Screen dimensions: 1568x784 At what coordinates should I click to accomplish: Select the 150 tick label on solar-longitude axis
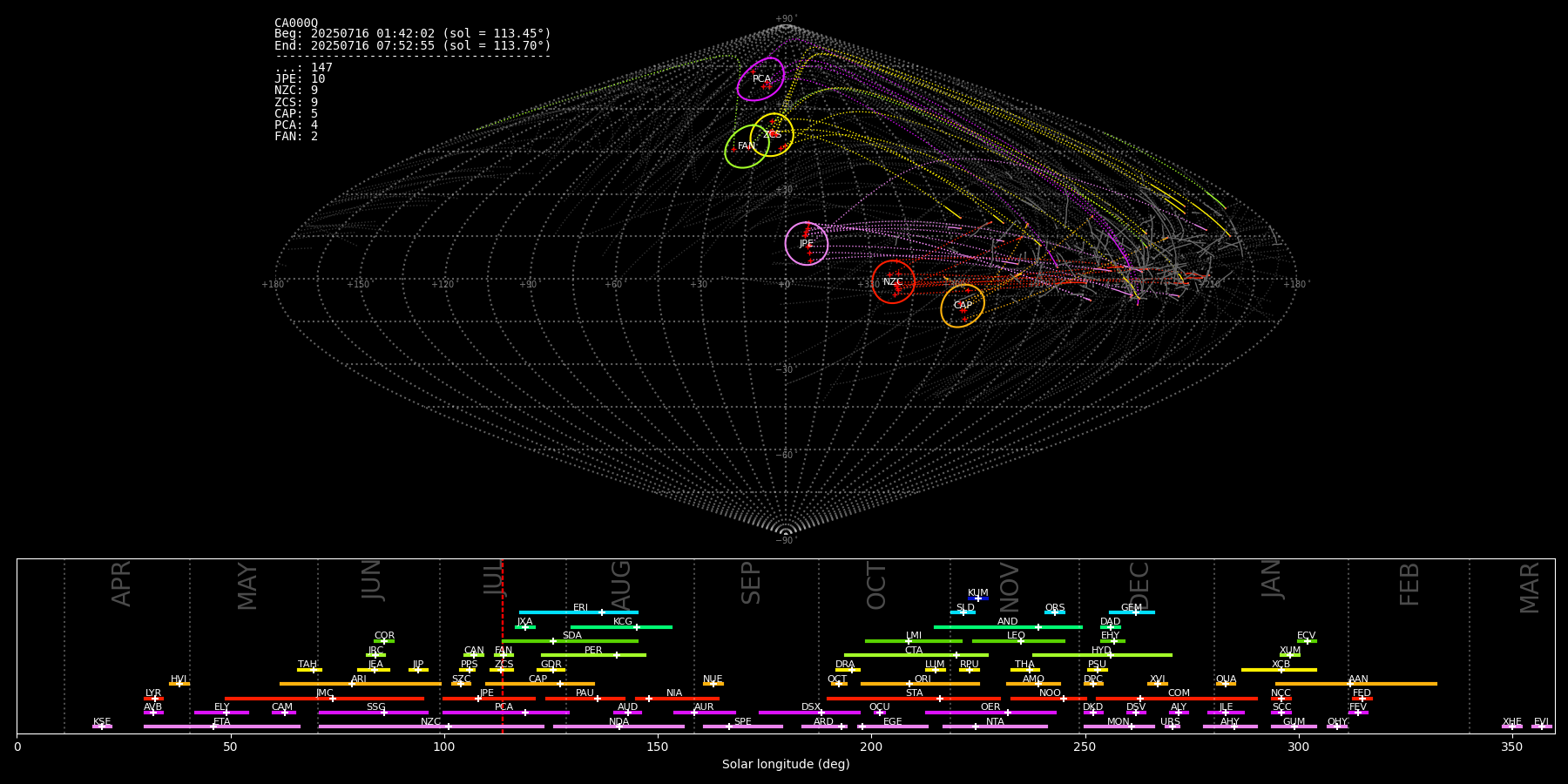[658, 747]
